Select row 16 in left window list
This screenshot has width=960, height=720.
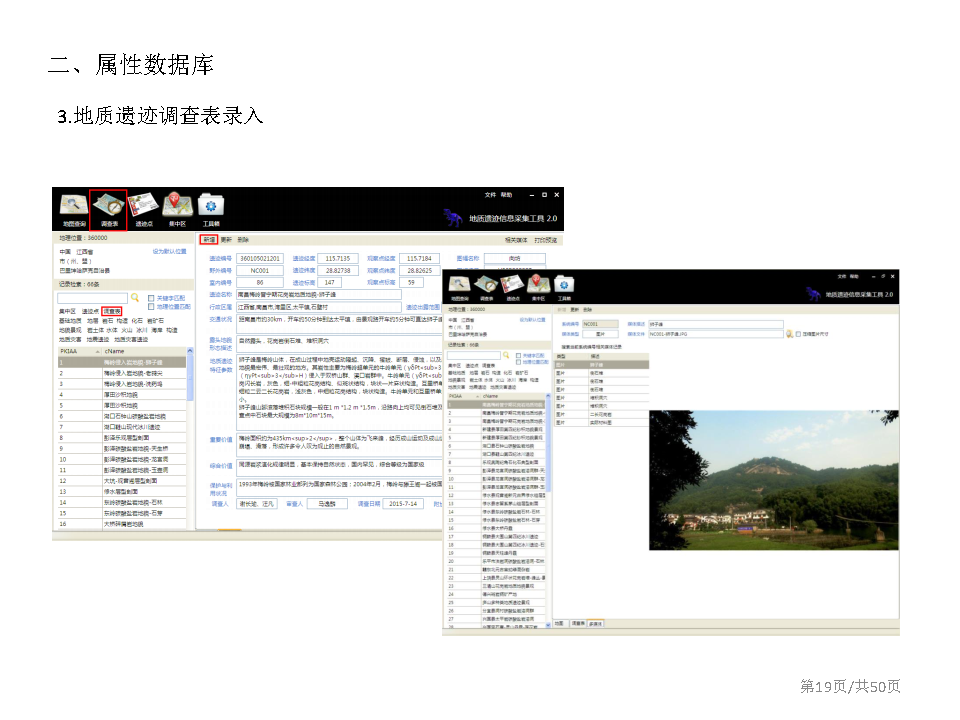coord(122,523)
